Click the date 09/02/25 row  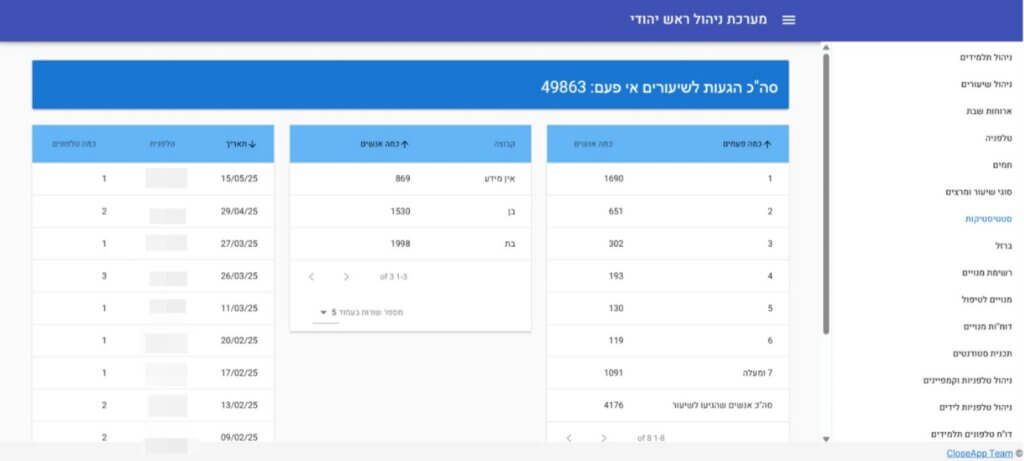[x=153, y=434]
